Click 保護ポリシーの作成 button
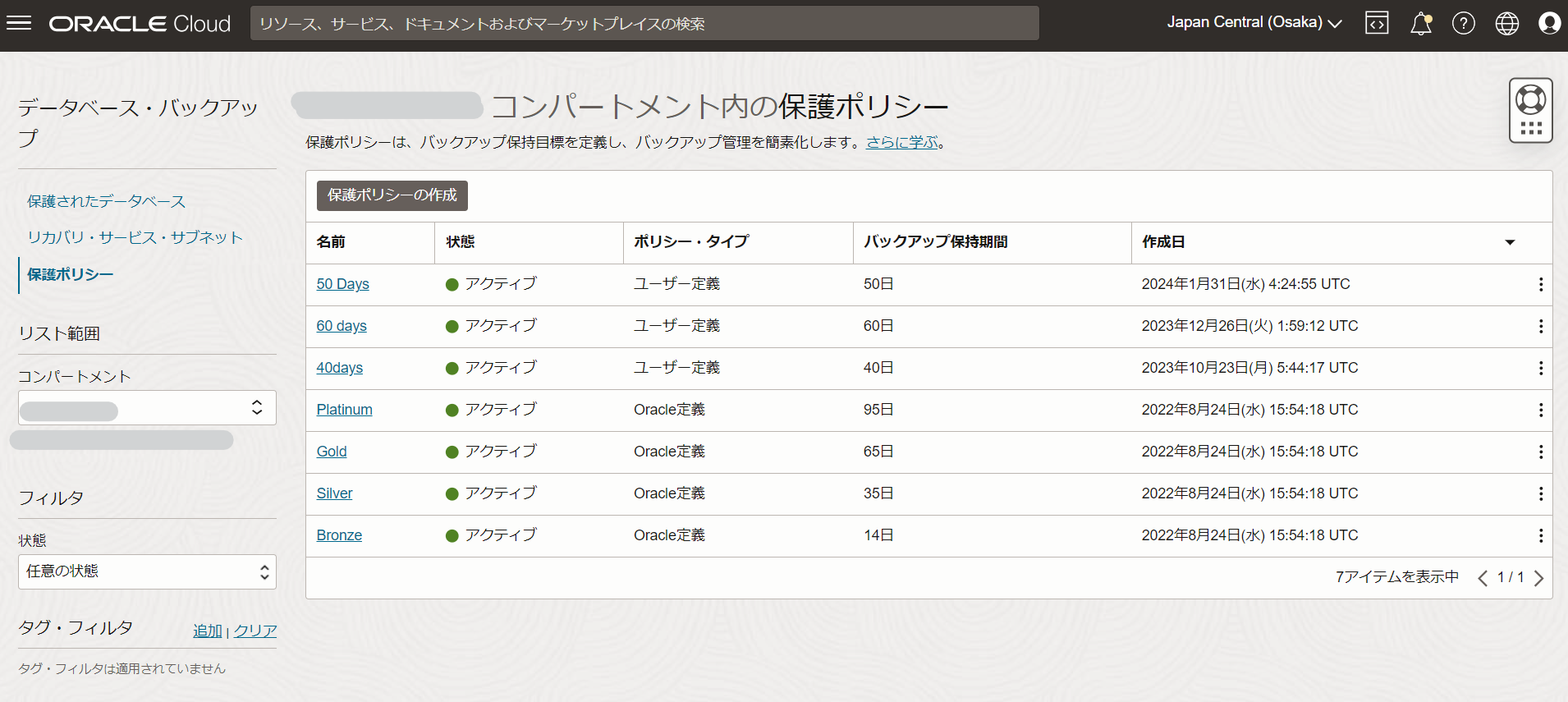1568x702 pixels. click(x=392, y=195)
